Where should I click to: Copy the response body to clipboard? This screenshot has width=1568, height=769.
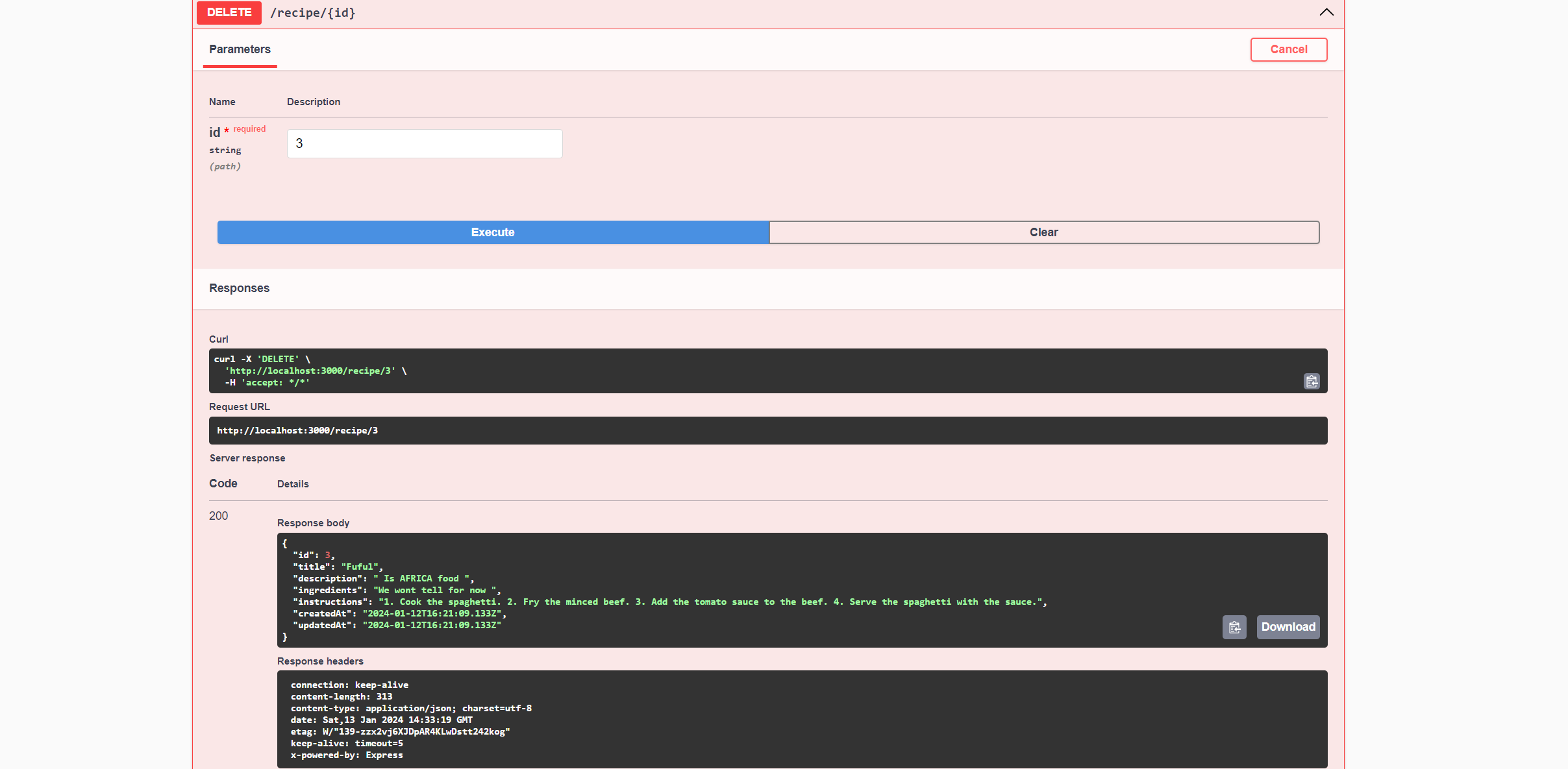[1234, 627]
